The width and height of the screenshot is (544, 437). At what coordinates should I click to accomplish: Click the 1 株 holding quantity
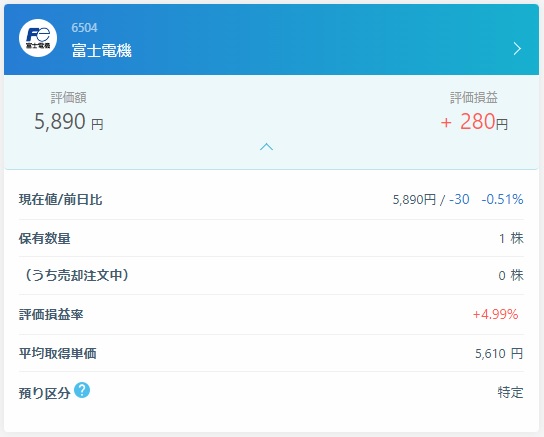tap(511, 239)
